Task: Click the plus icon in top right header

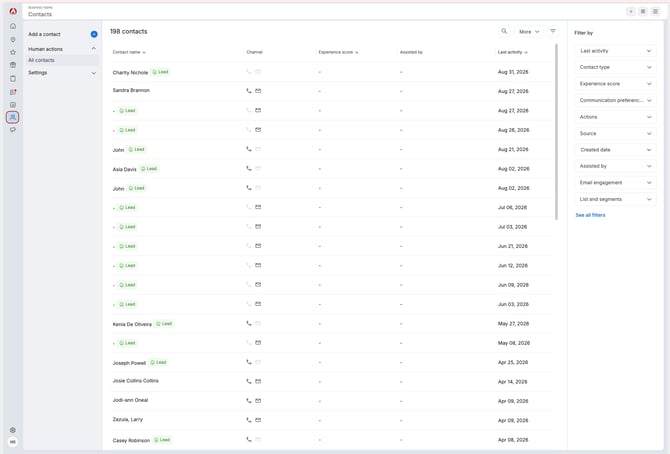Action: (631, 12)
